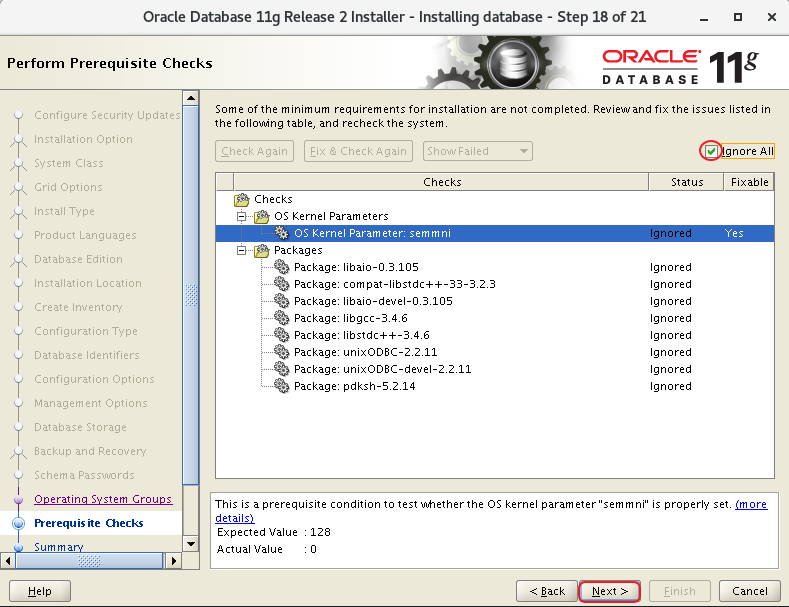Select OS Kernel Parameter: semmni row

point(495,233)
